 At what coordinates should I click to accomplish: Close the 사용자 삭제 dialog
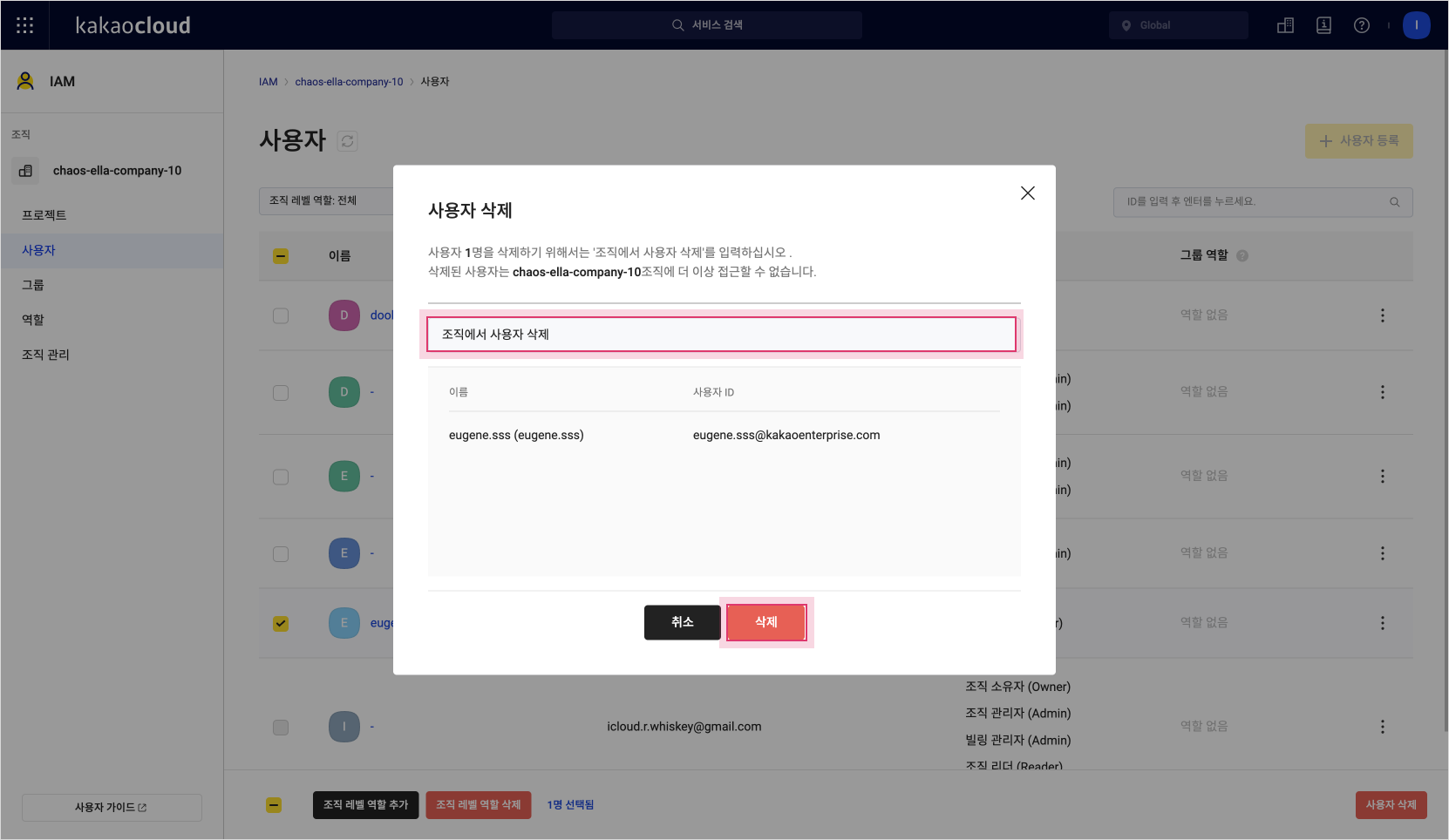coord(1028,193)
